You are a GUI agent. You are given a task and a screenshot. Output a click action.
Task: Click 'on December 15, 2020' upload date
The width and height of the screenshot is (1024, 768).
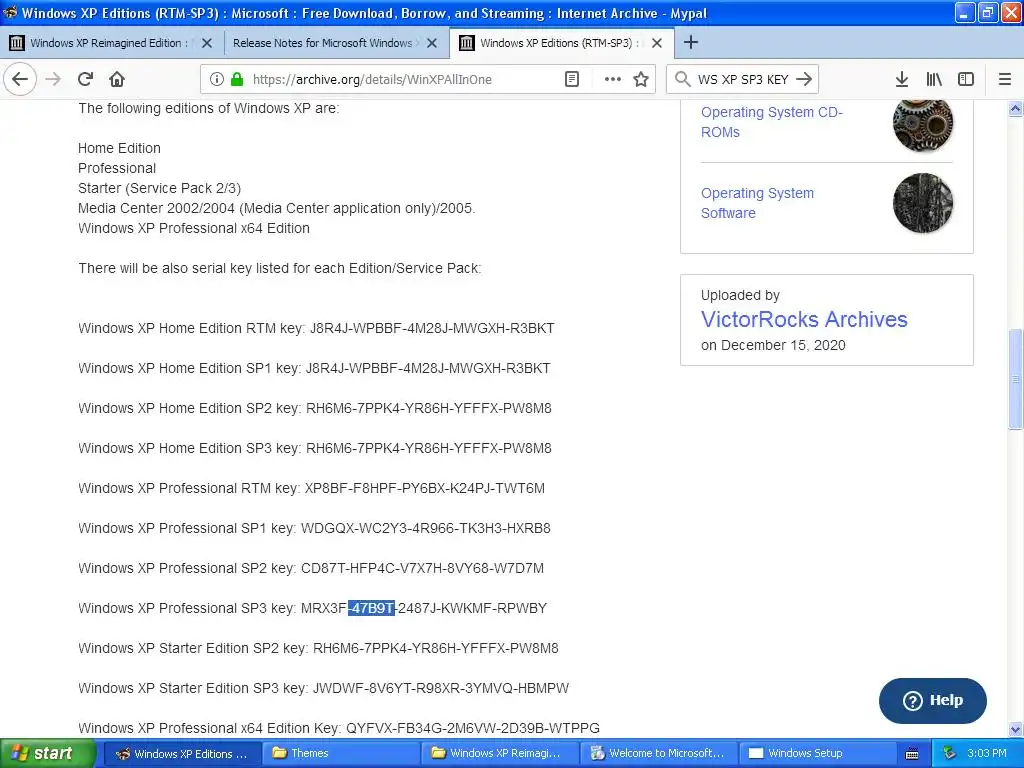[773, 345]
